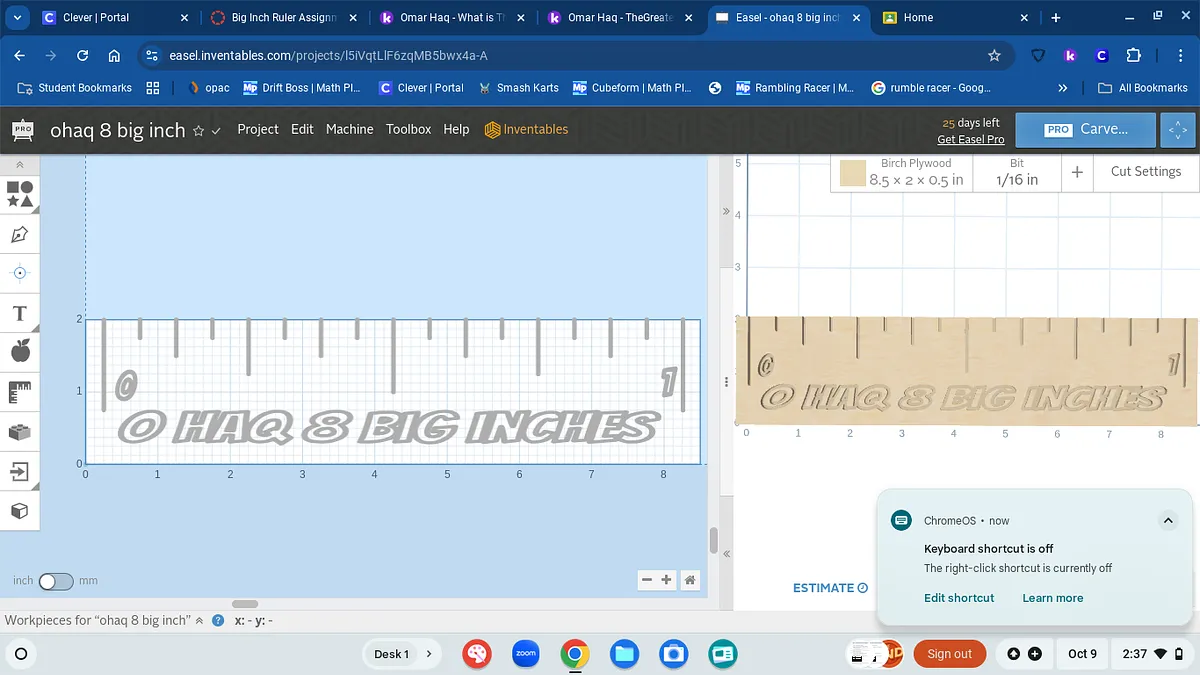This screenshot has width=1200, height=675.
Task: Click the Birch Plywood material swatch
Action: click(852, 174)
